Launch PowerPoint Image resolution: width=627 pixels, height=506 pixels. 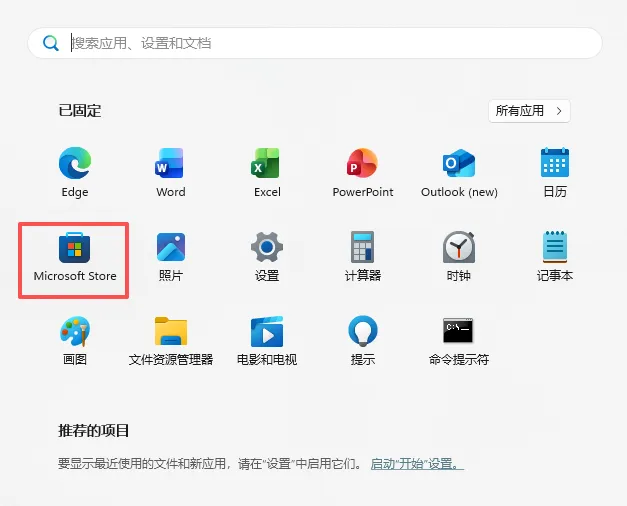[x=363, y=172]
